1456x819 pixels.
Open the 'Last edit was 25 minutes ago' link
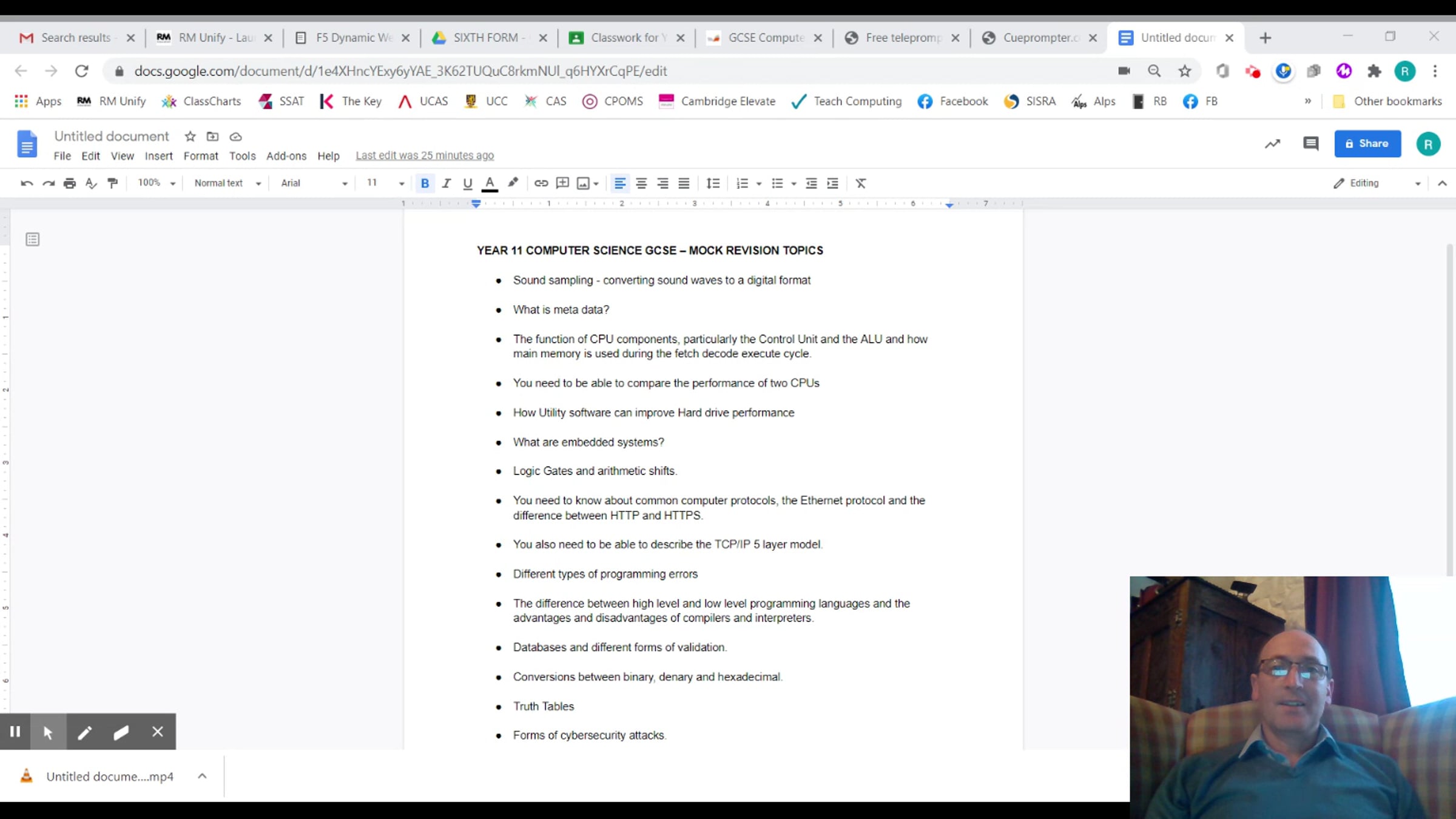(424, 155)
